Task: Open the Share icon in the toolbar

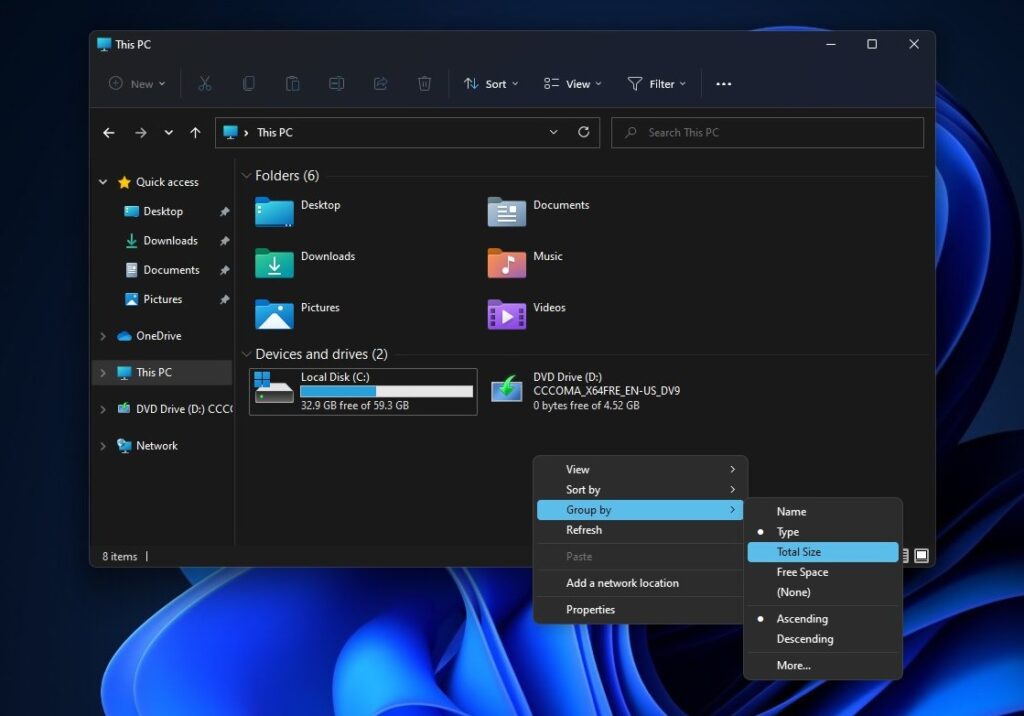Action: click(380, 84)
